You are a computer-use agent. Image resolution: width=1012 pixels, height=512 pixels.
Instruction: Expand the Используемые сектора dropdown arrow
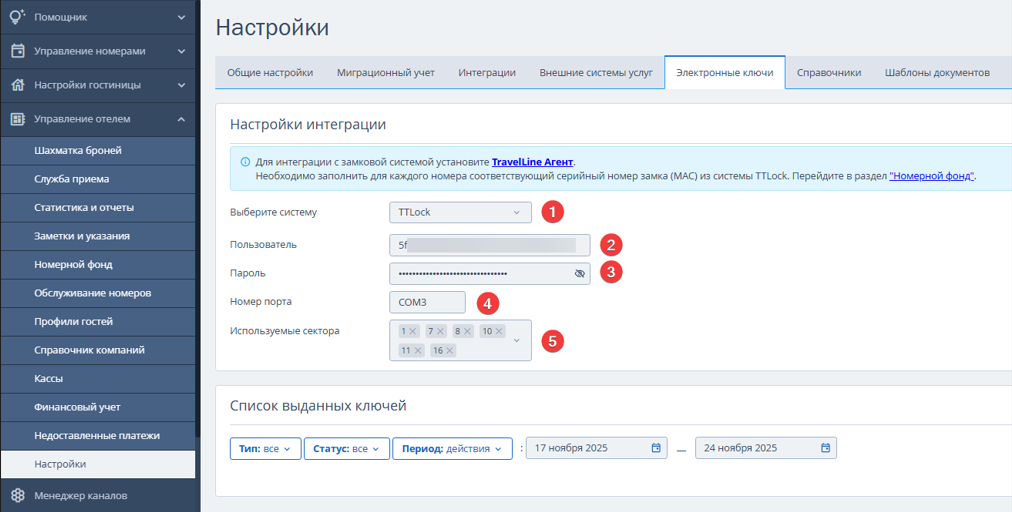click(516, 341)
